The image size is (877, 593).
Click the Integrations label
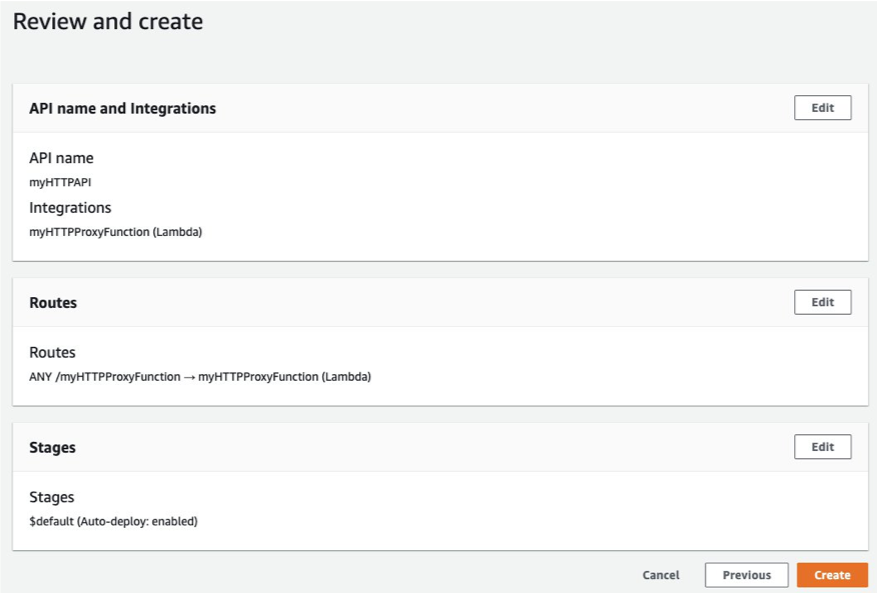point(69,207)
